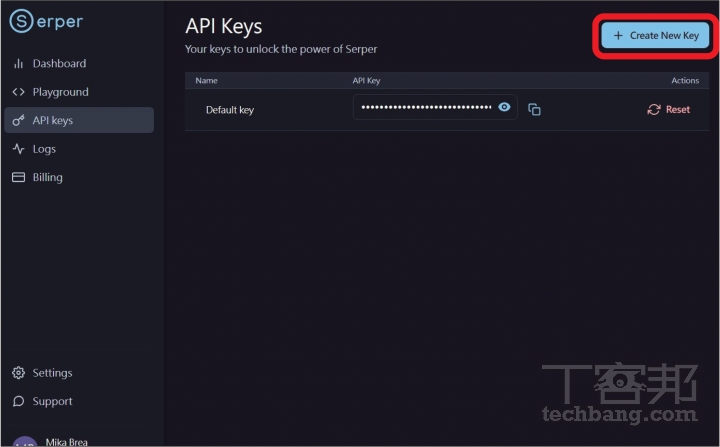Focus the masked API key field
The height and width of the screenshot is (447, 720).
click(435, 107)
